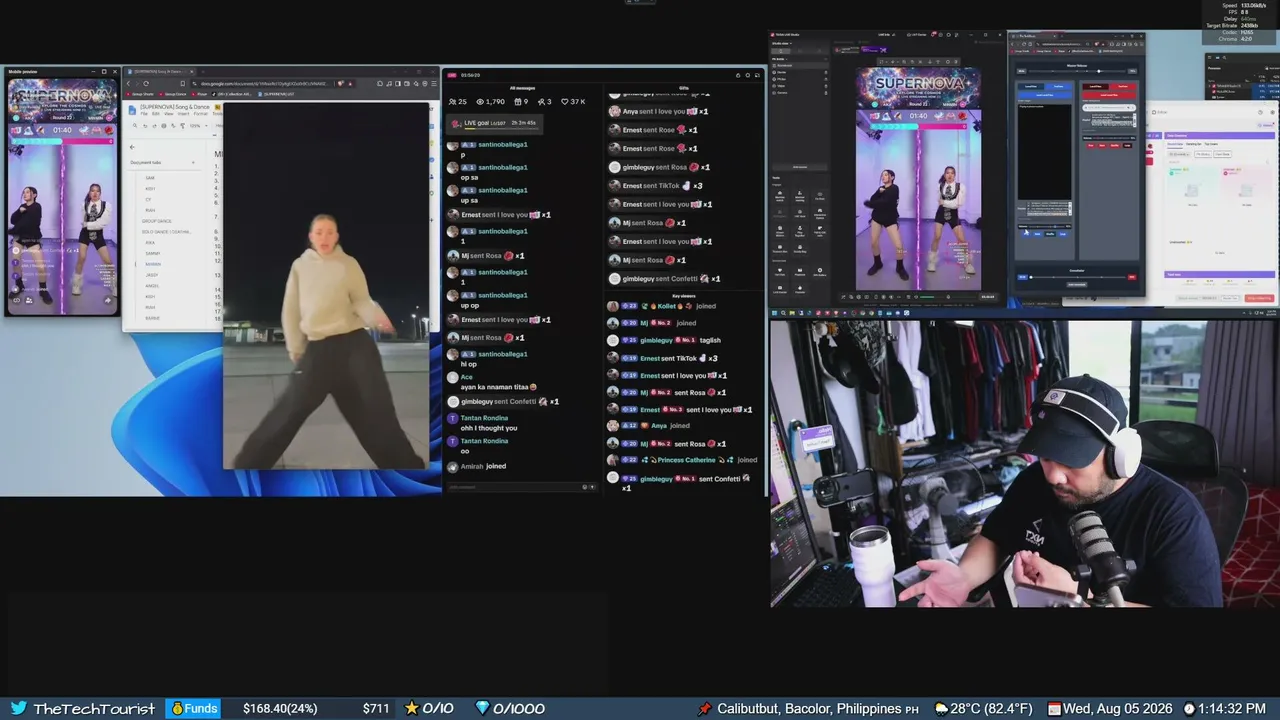Adjust the Crossfader slider in soundboard
This screenshot has width=1280, height=720.
coord(1077,276)
